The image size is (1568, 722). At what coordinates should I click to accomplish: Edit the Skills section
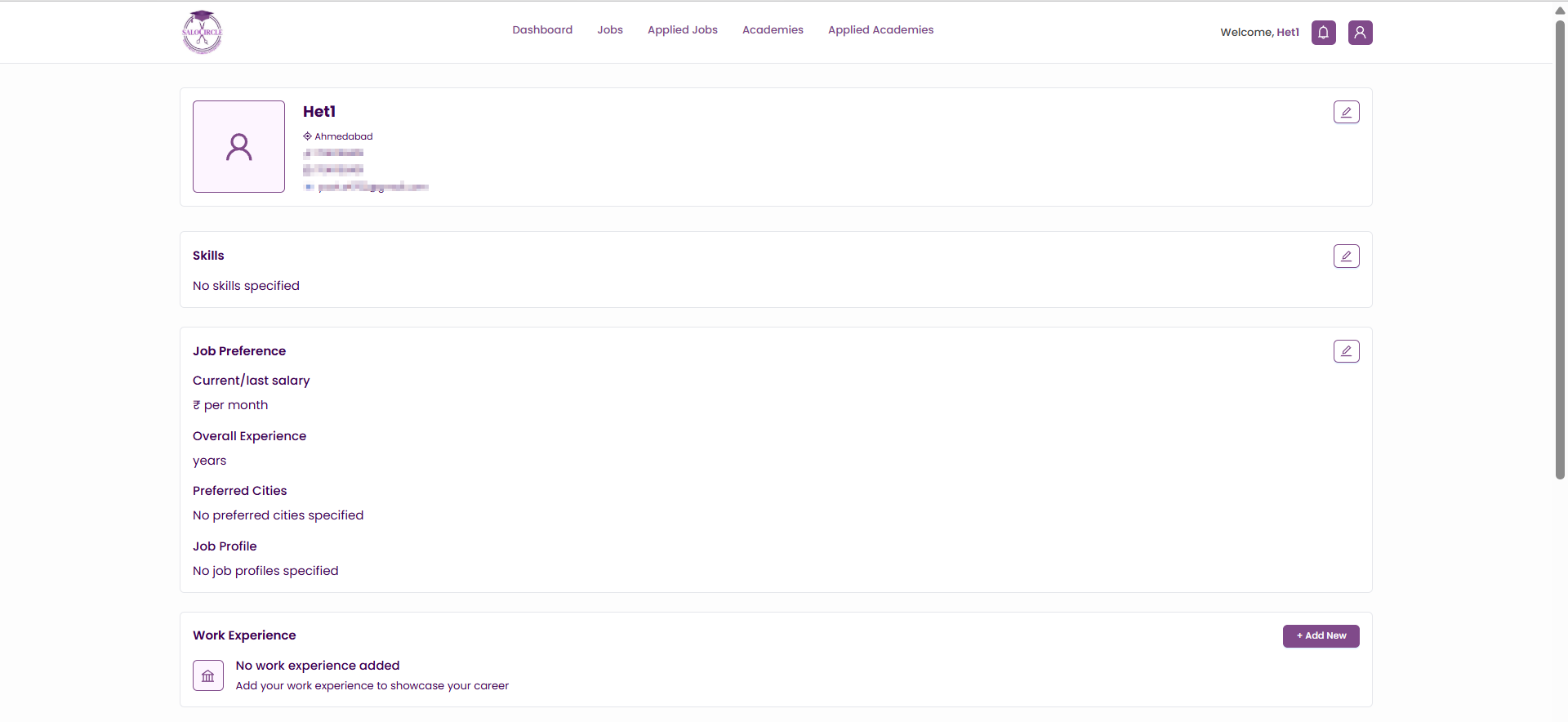coord(1346,256)
